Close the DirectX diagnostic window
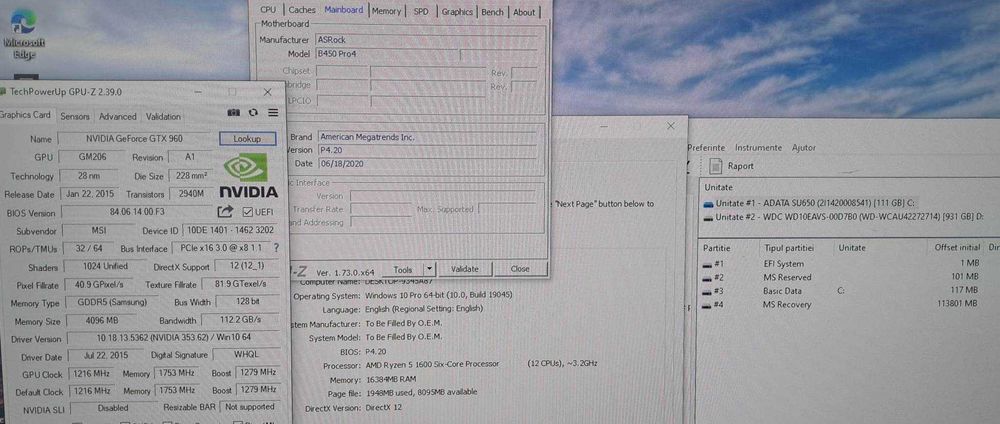The width and height of the screenshot is (1000, 424). click(x=670, y=126)
